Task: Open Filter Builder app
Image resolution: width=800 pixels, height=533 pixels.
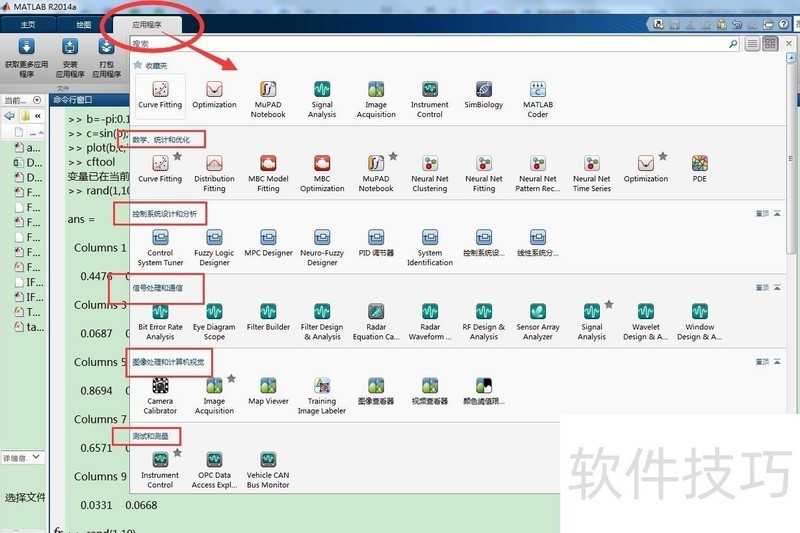Action: (x=268, y=317)
